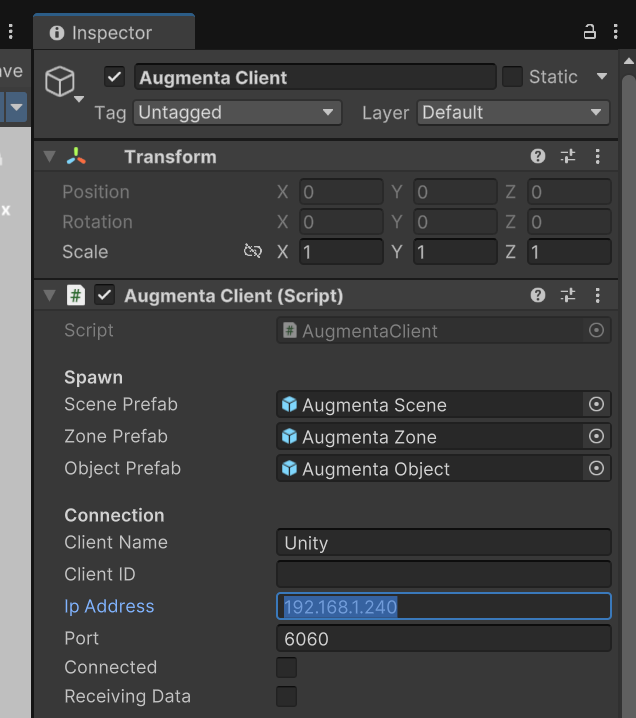Open object picker for Zone Prefab
This screenshot has width=636, height=718.
(596, 437)
